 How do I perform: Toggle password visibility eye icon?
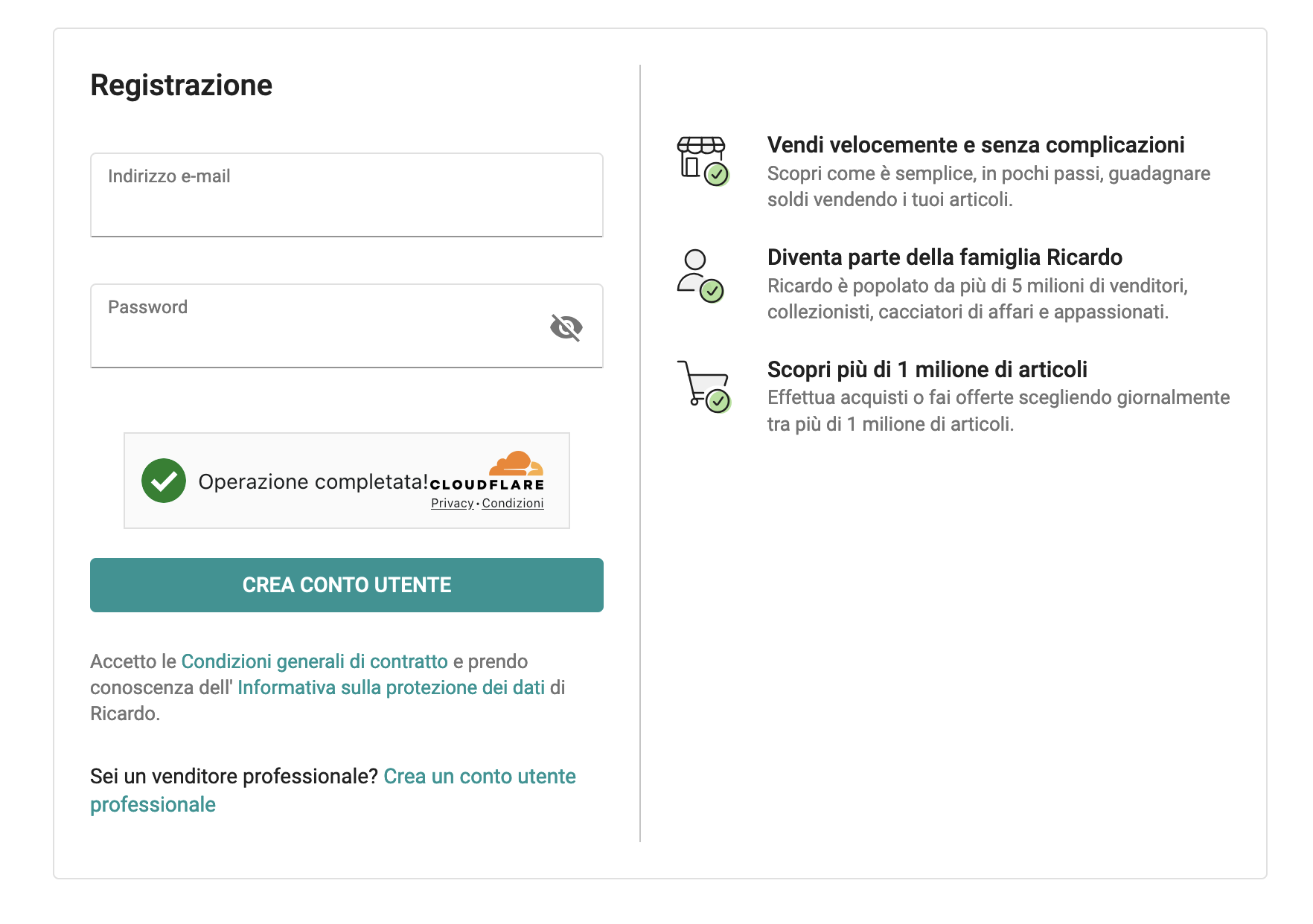tap(566, 327)
